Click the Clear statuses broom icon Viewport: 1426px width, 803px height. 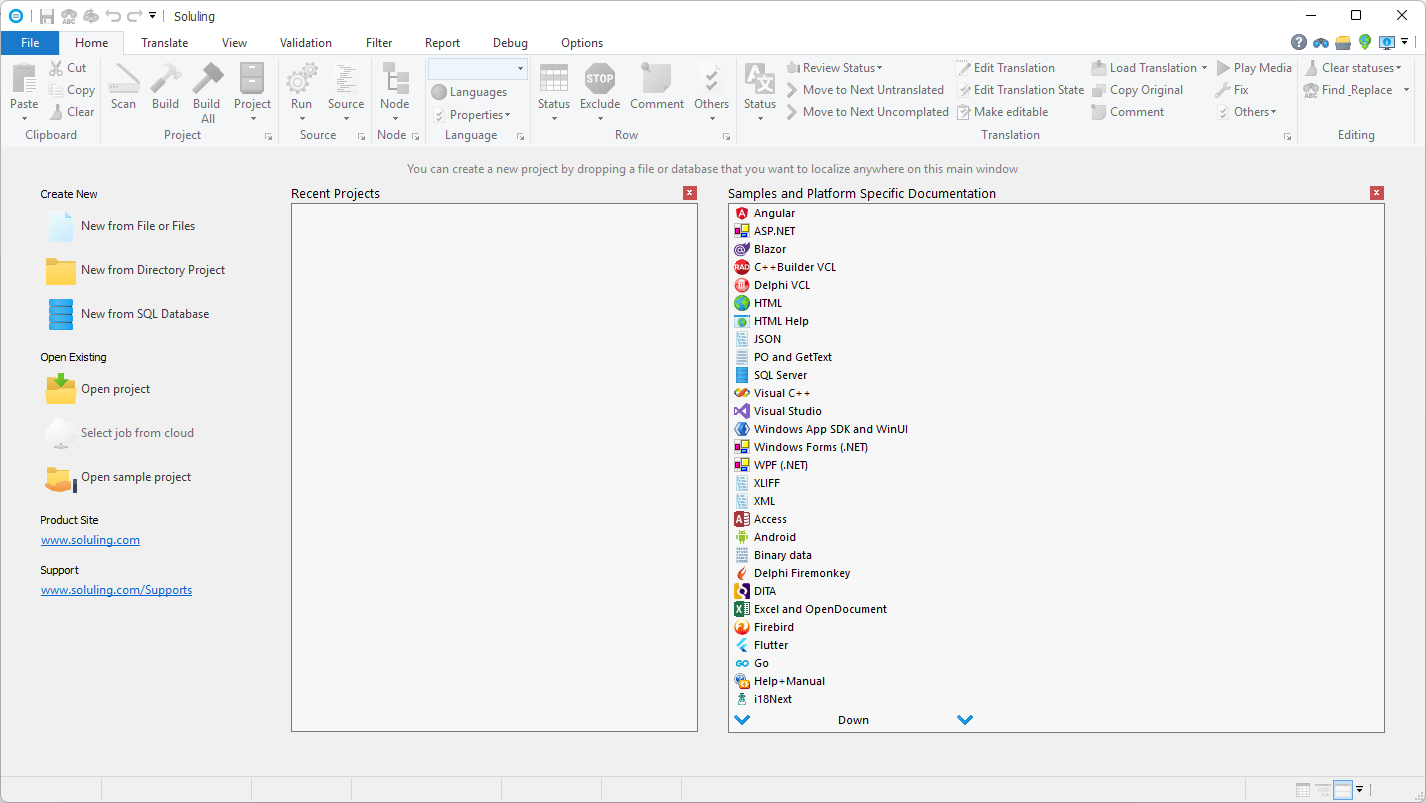tap(1310, 67)
